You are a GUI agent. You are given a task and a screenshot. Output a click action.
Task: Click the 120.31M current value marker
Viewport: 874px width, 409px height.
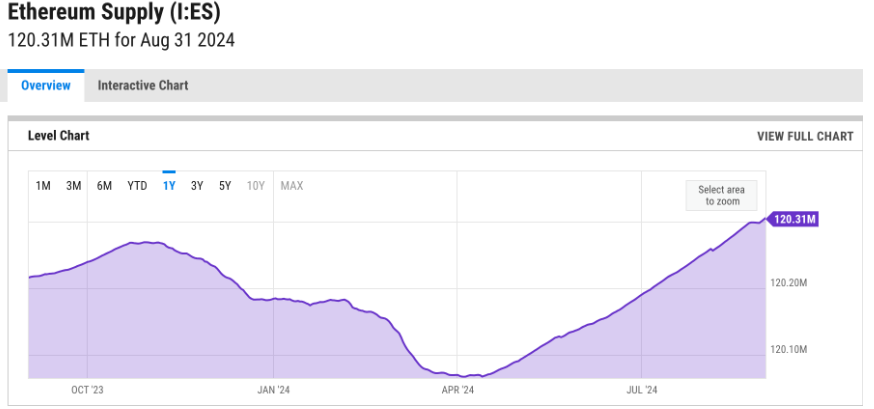pos(792,220)
